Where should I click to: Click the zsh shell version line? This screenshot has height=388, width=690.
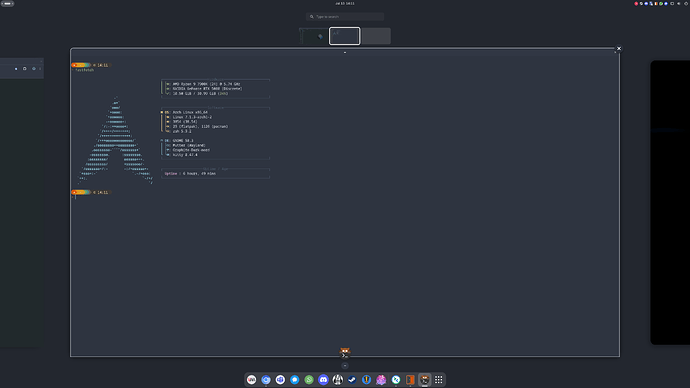click(178, 131)
